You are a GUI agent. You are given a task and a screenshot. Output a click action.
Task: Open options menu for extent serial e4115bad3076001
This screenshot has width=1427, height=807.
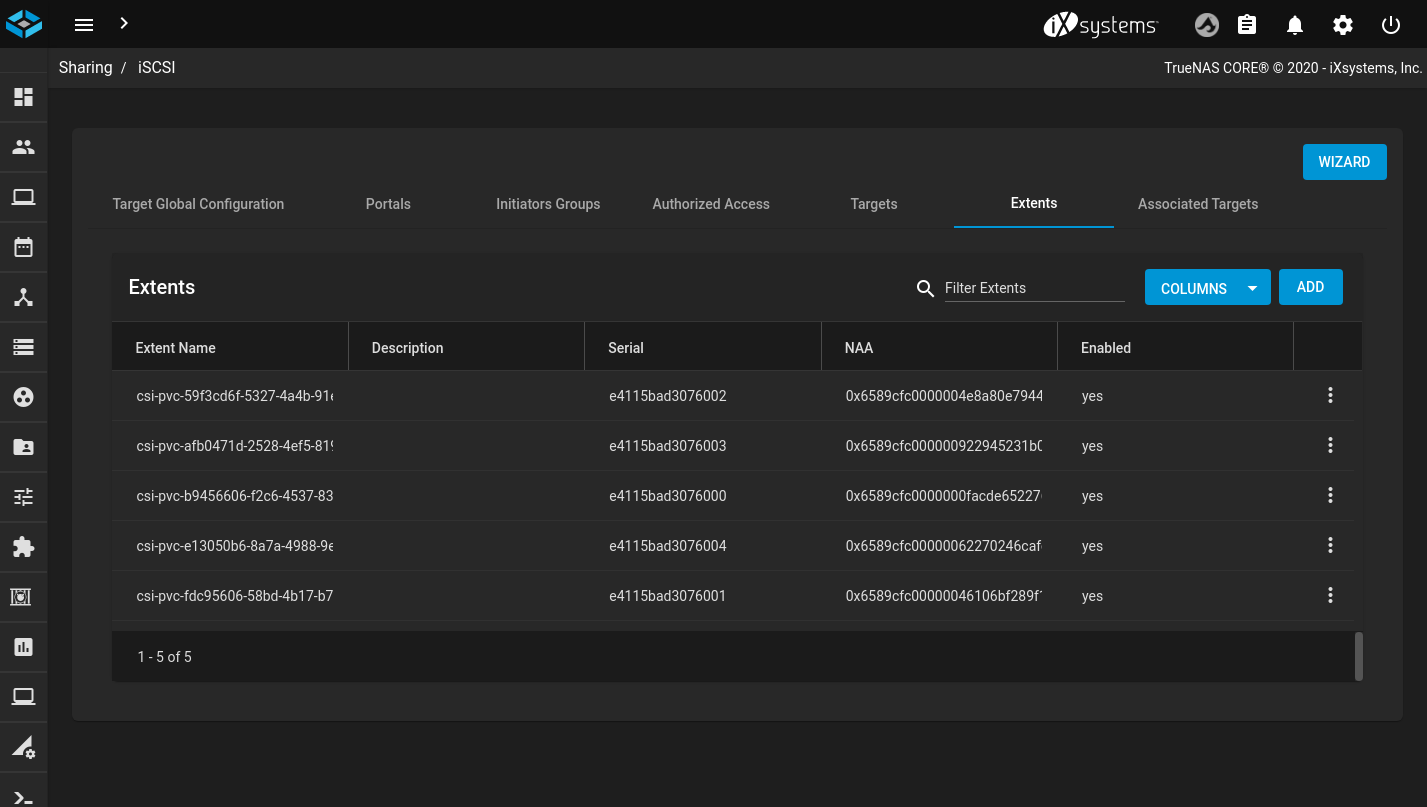(x=1330, y=595)
